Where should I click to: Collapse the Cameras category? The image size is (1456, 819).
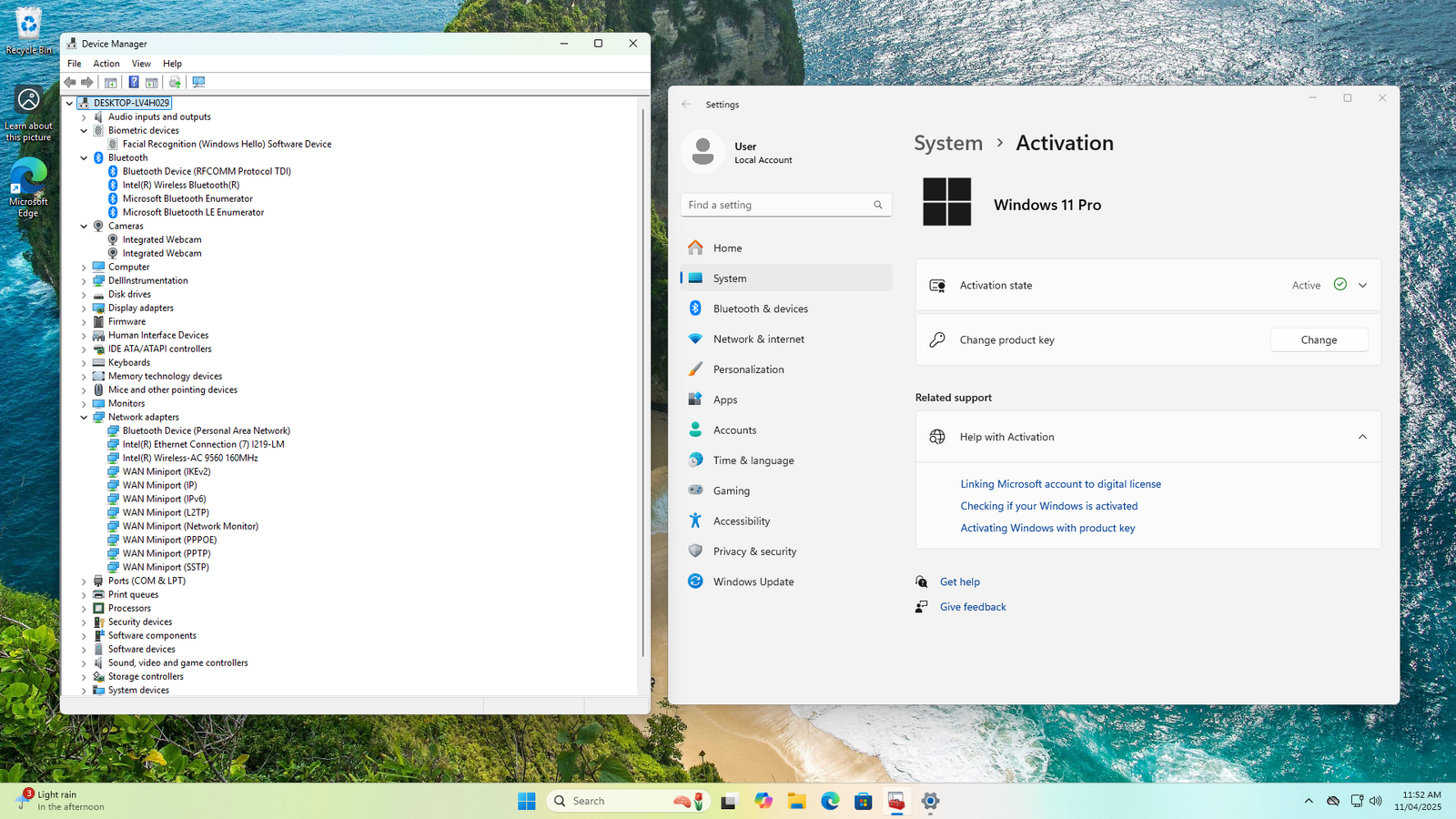84,227
